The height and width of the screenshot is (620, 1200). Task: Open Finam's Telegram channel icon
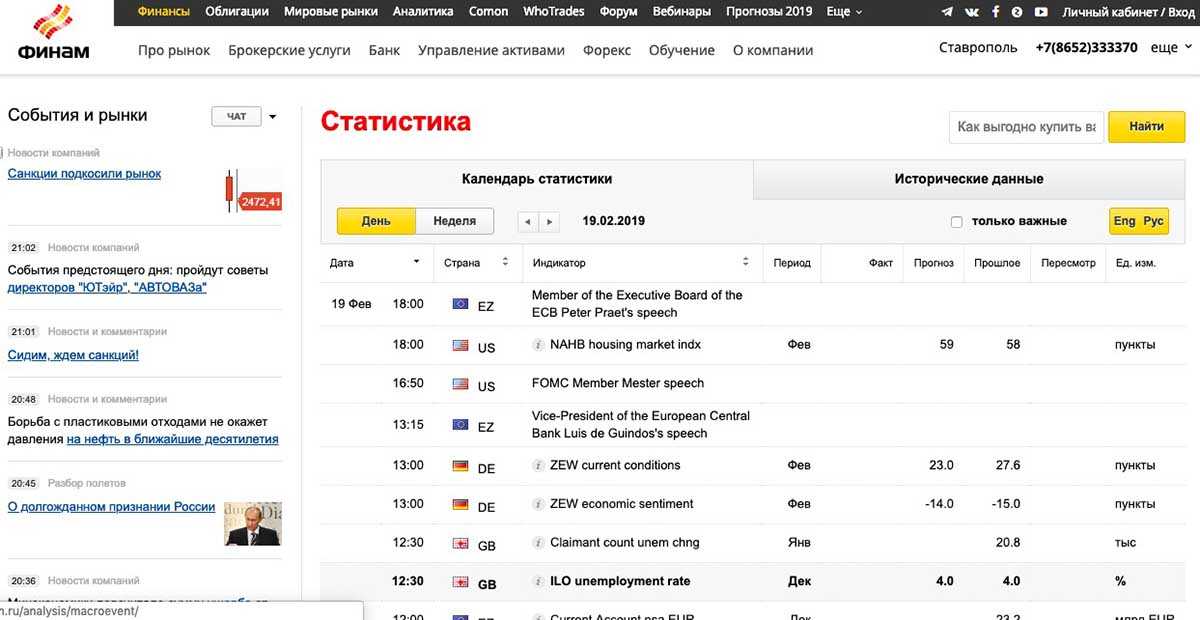947,12
